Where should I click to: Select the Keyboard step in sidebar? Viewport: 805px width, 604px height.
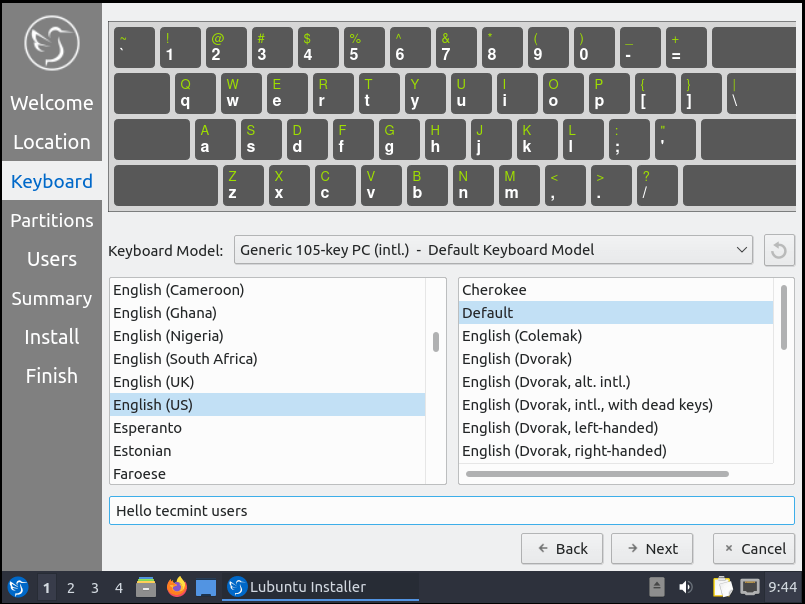click(52, 181)
